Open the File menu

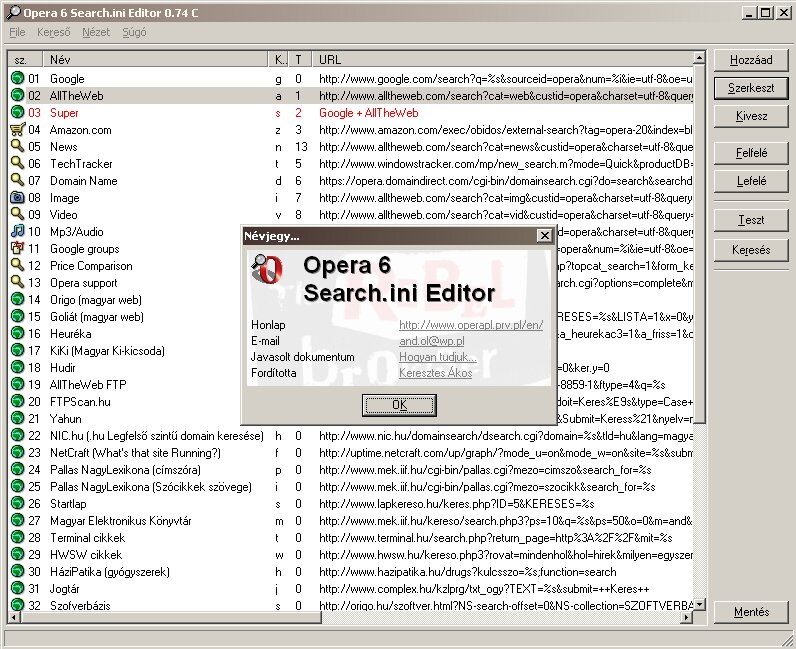pos(17,33)
